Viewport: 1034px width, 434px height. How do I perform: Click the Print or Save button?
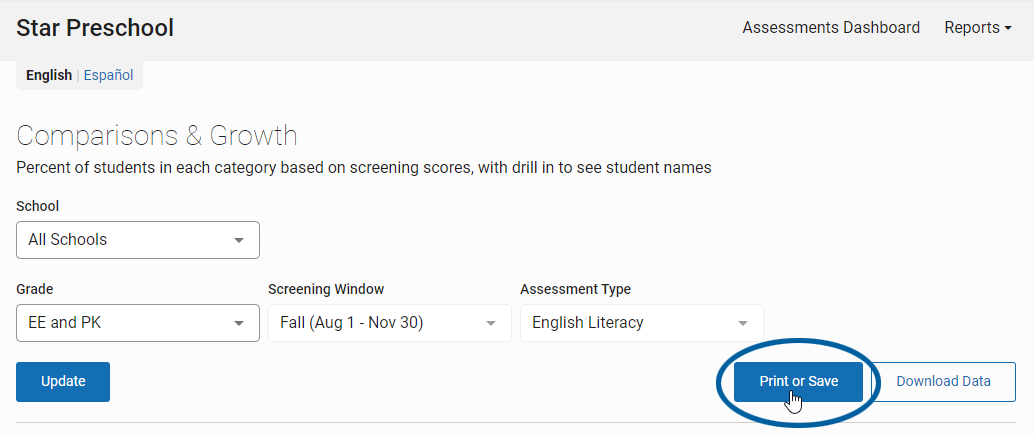pyautogui.click(x=798, y=381)
